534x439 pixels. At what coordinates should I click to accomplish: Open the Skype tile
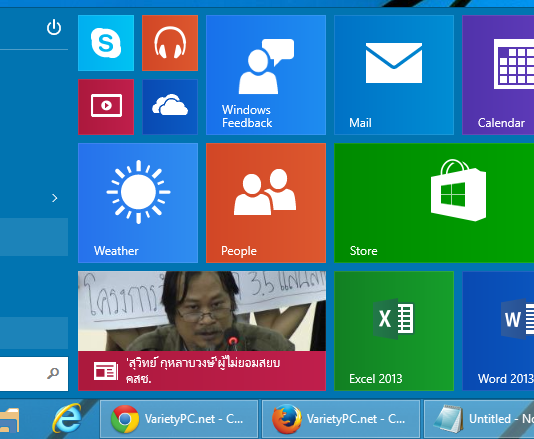pyautogui.click(x=106, y=43)
